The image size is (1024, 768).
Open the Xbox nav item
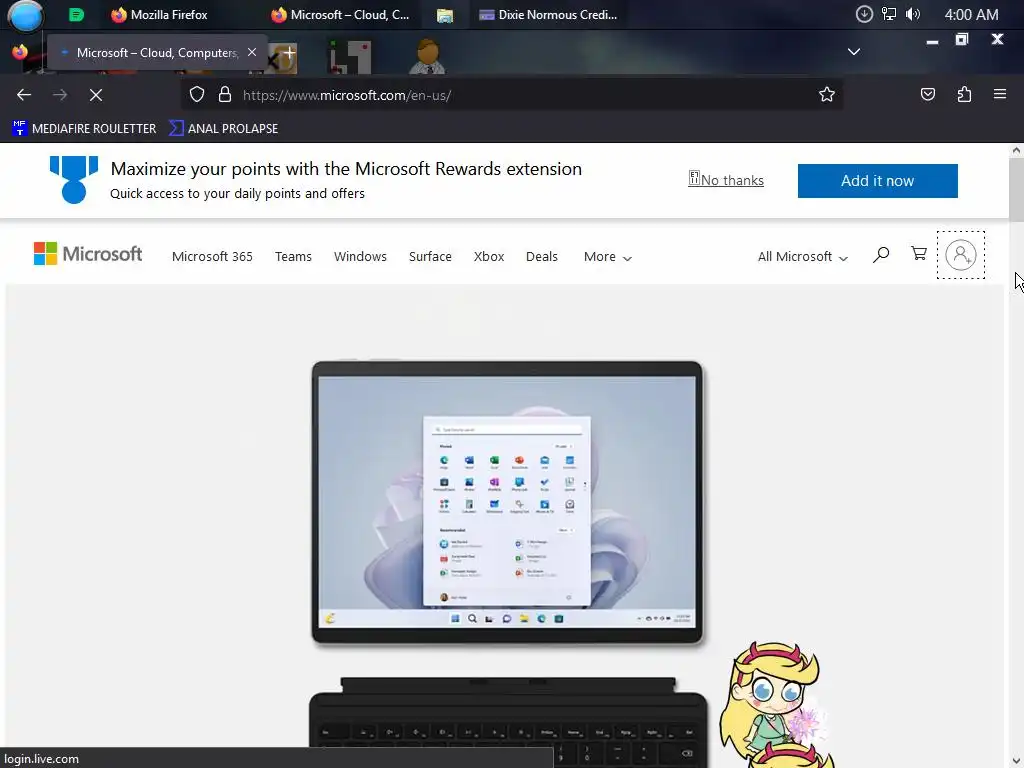[x=489, y=257]
